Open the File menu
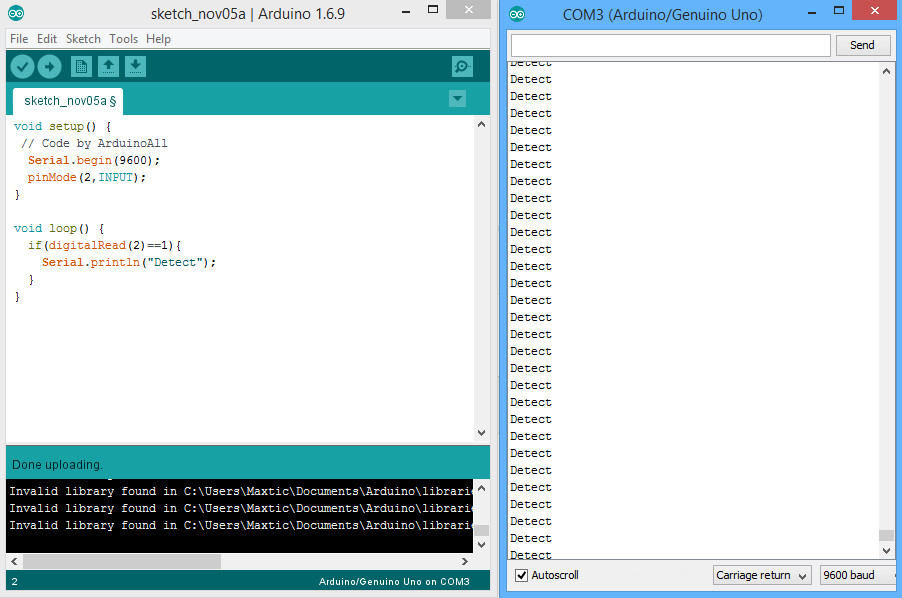This screenshot has width=902, height=598. (x=19, y=39)
